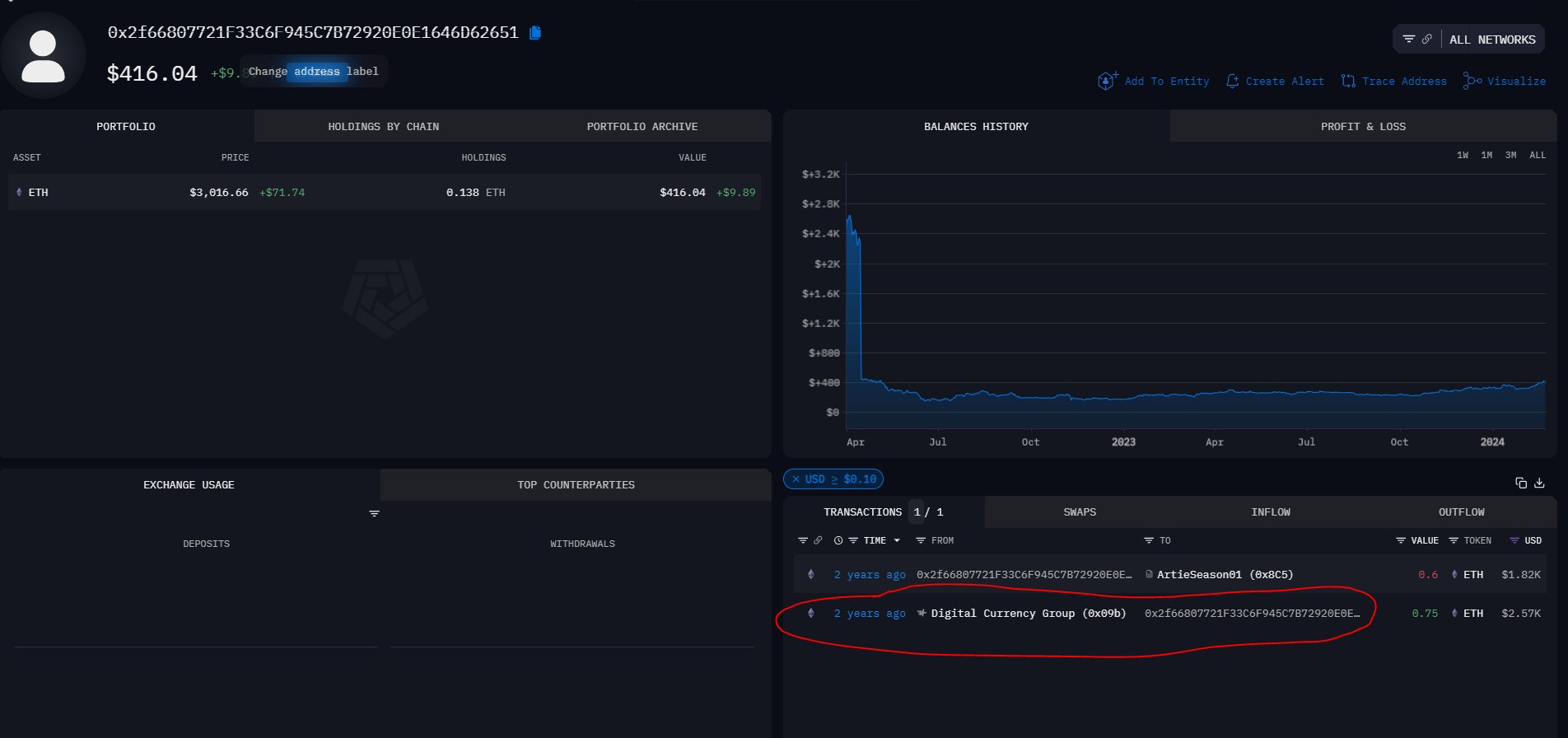Open the ArtieSeason01 (0x8C5) address link
1568x738 pixels.
tap(1224, 575)
